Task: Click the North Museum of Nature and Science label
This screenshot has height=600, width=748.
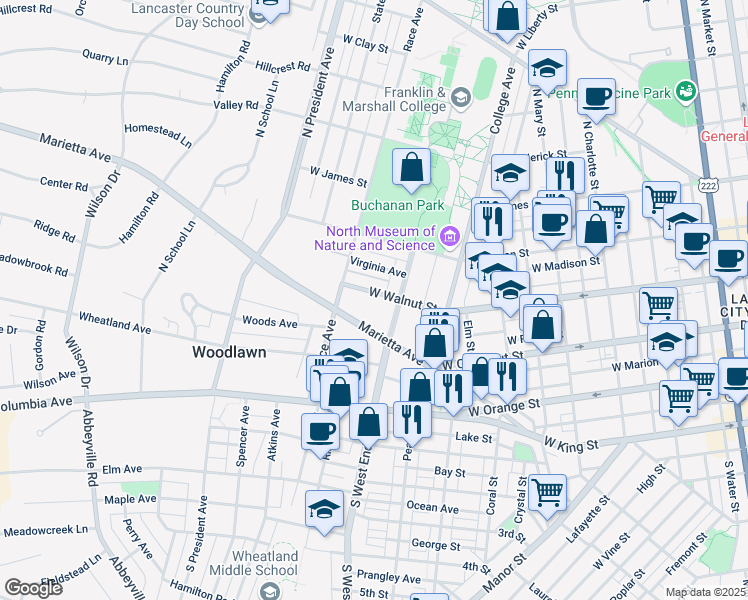Action: (x=374, y=238)
